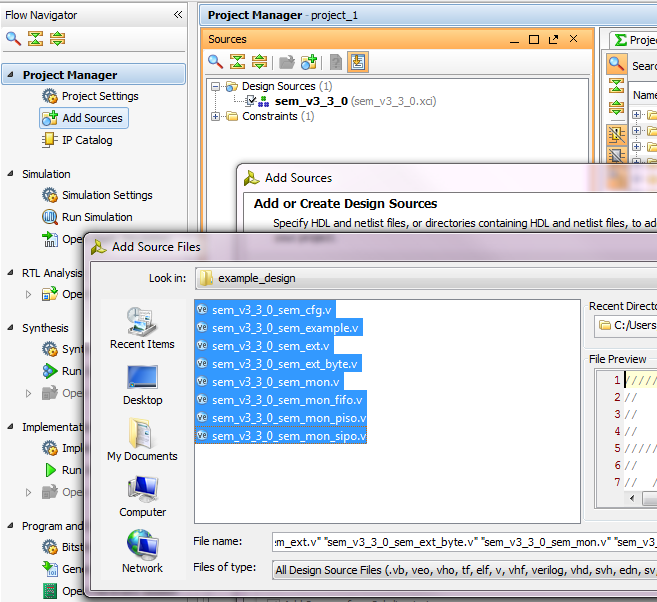The image size is (657, 602).
Task: Collapse the Flow Navigator panel
Action: click(x=178, y=15)
